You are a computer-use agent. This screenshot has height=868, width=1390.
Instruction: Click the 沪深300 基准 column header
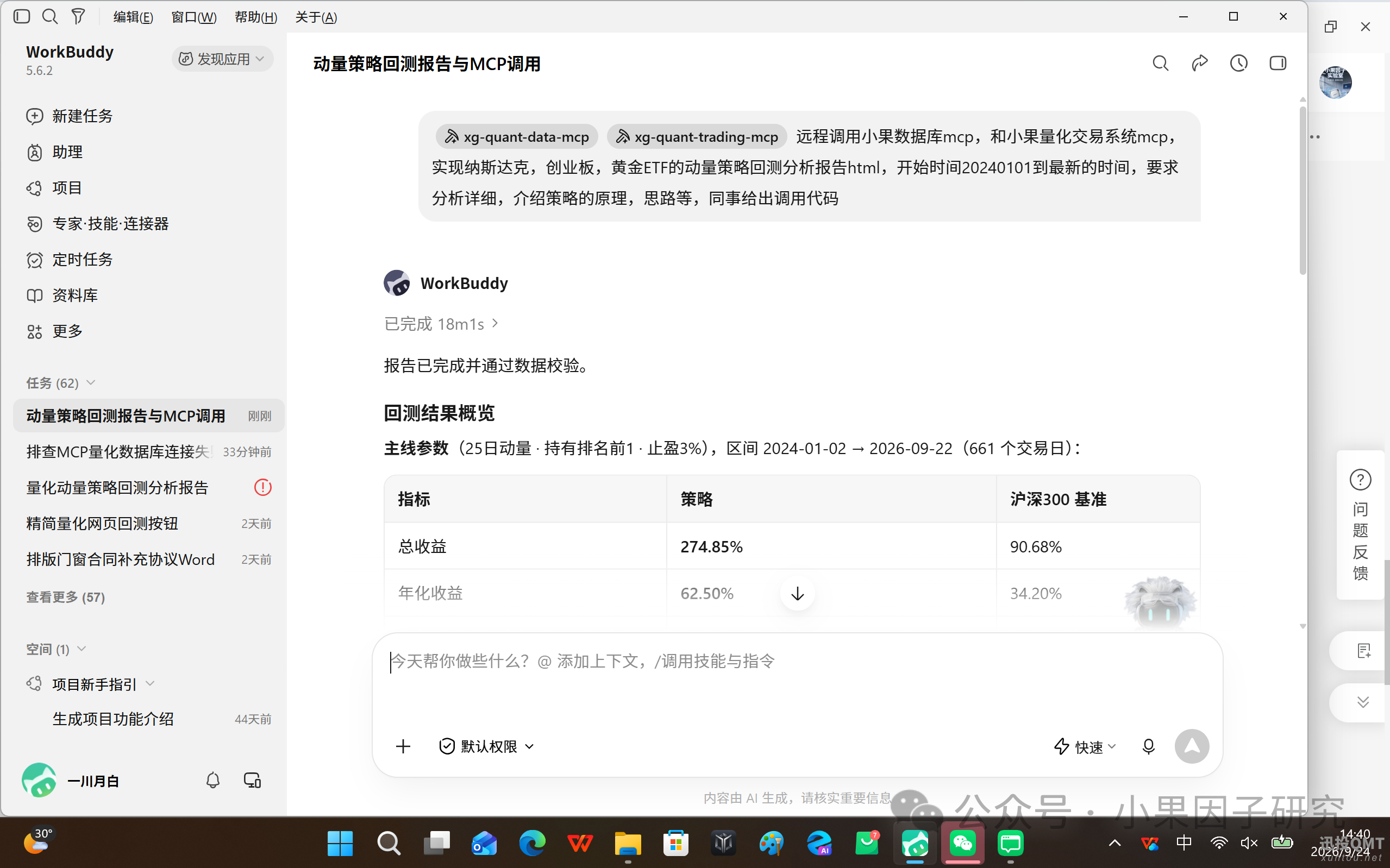pos(1098,499)
